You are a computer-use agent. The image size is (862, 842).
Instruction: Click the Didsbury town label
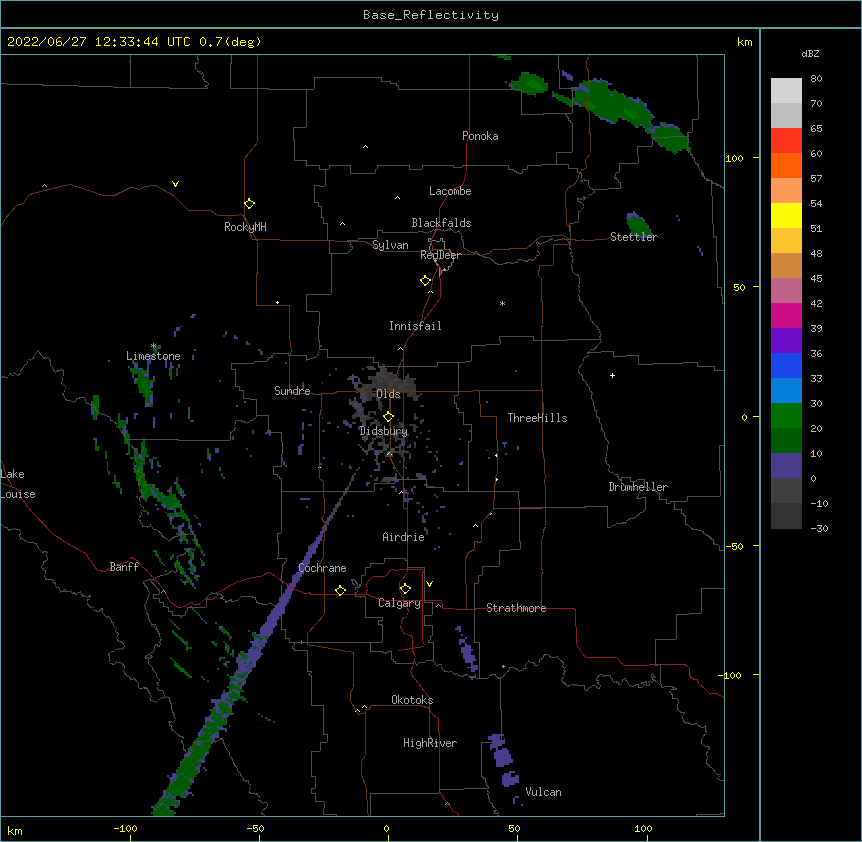coord(383,431)
